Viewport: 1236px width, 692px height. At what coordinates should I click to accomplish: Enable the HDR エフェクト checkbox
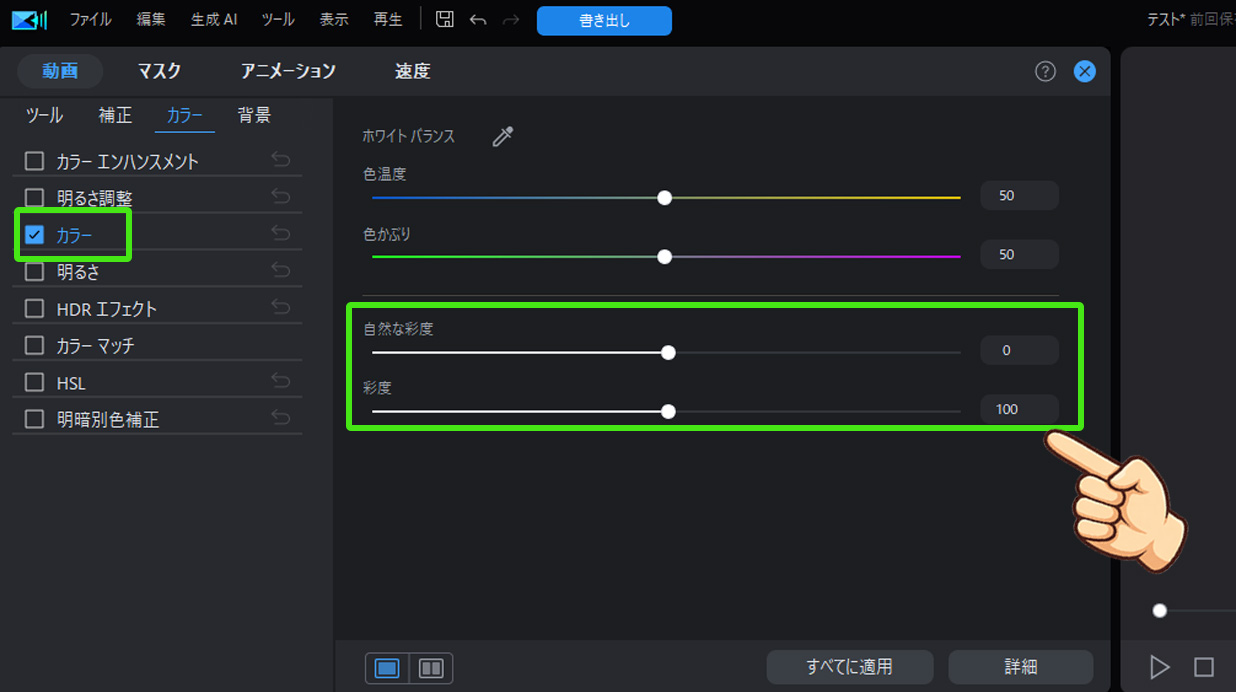click(x=34, y=307)
